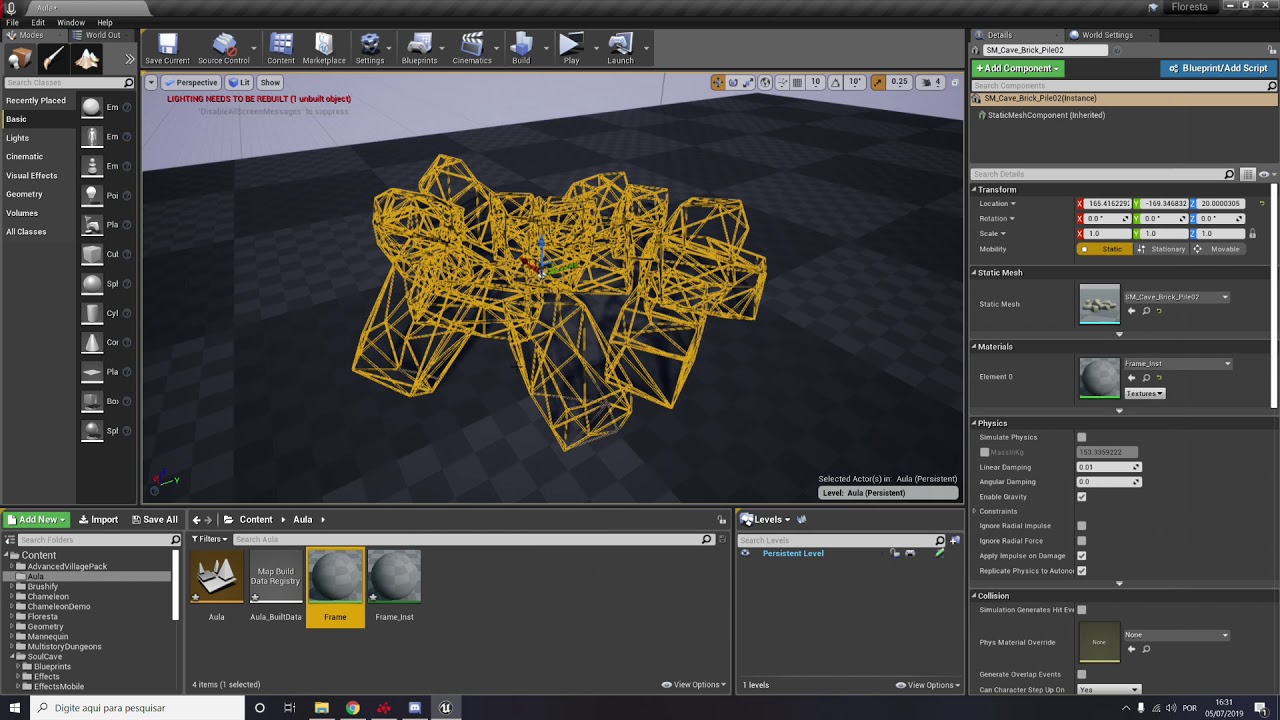Open the Textures dropdown under Materials

[1145, 394]
